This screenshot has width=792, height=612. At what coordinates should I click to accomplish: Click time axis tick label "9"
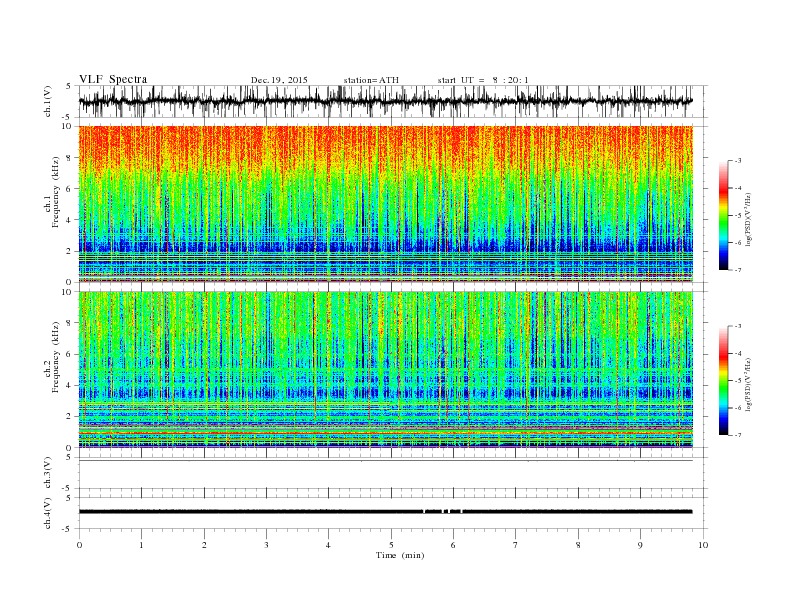tap(640, 545)
